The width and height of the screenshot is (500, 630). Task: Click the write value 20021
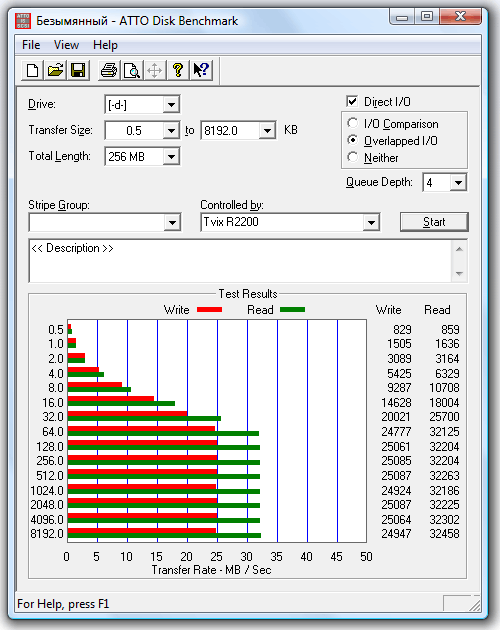[396, 417]
